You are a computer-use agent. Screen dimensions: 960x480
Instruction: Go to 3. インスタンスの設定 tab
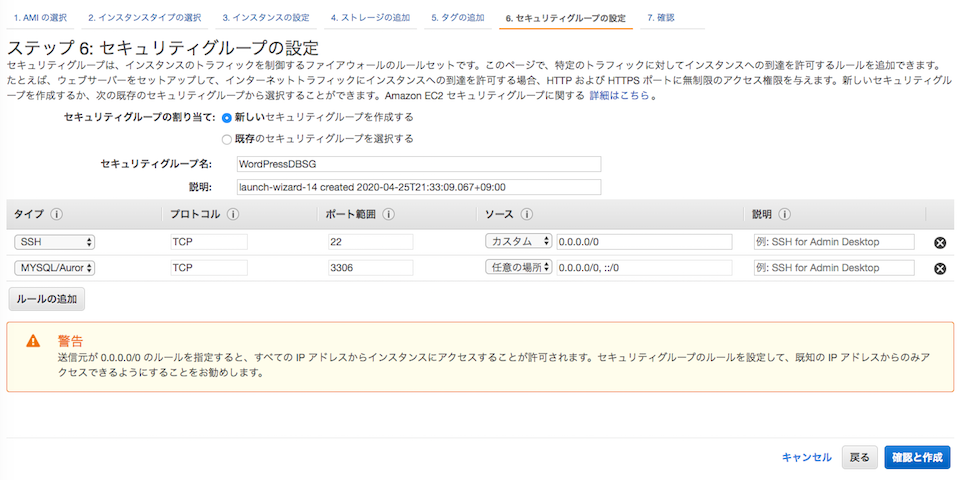266,18
